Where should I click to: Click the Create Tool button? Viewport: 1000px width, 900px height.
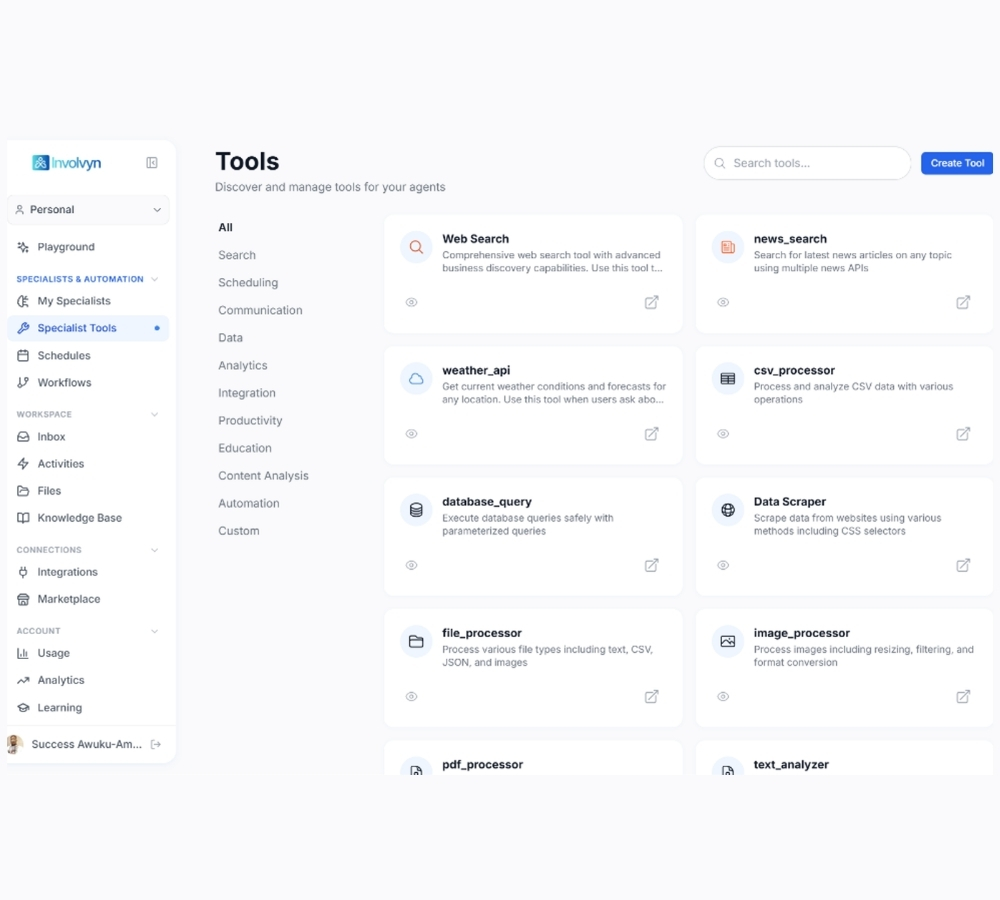[x=956, y=163]
